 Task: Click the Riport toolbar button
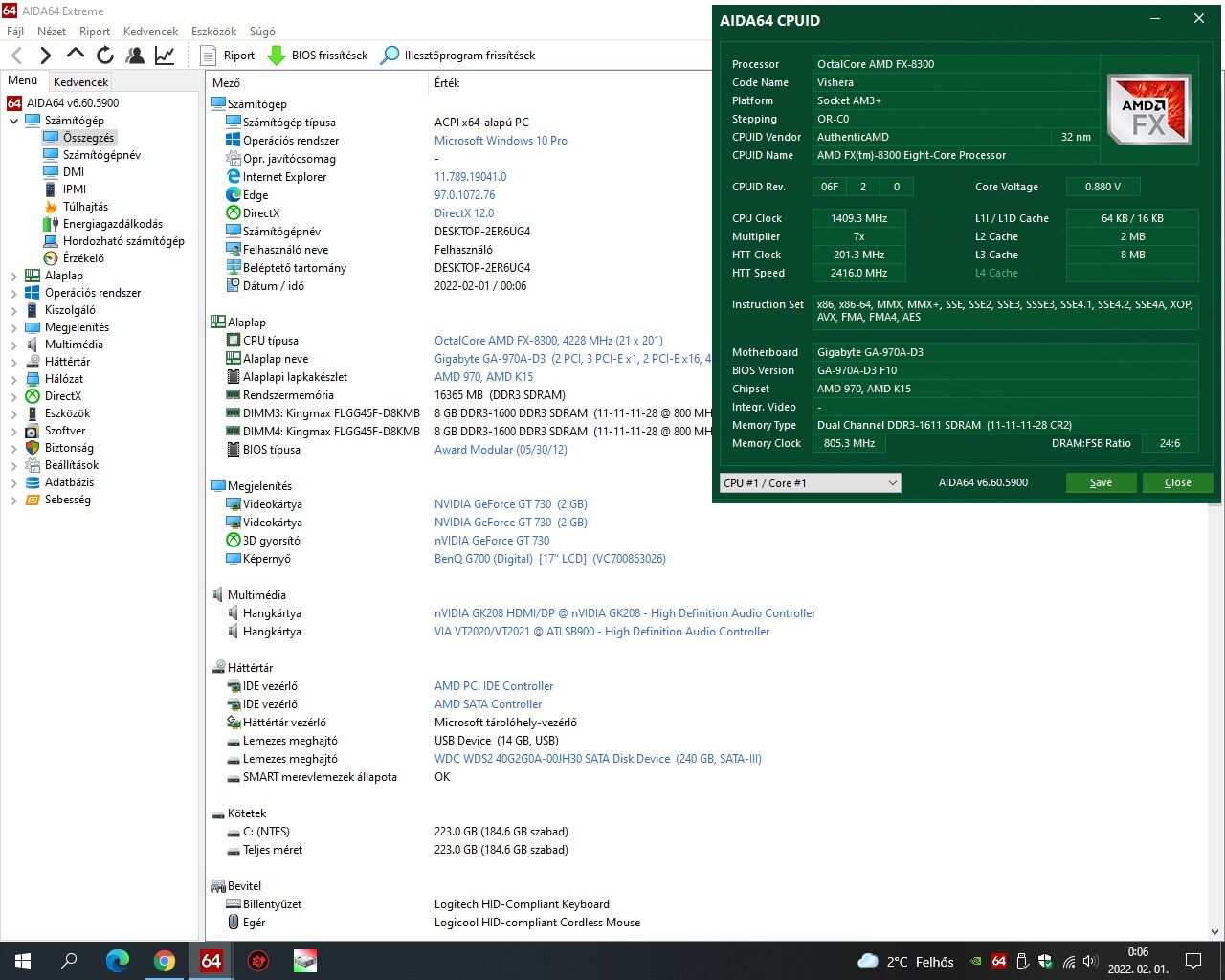[228, 56]
